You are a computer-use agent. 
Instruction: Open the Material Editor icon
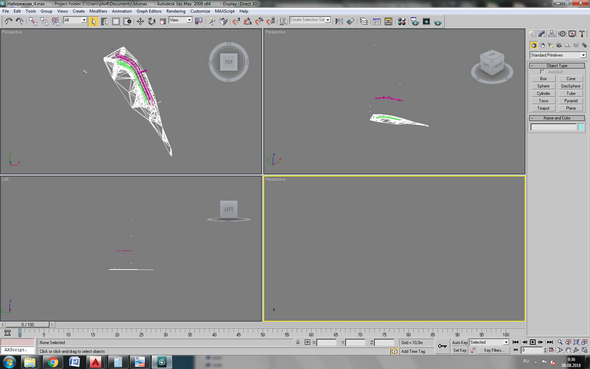pos(401,21)
